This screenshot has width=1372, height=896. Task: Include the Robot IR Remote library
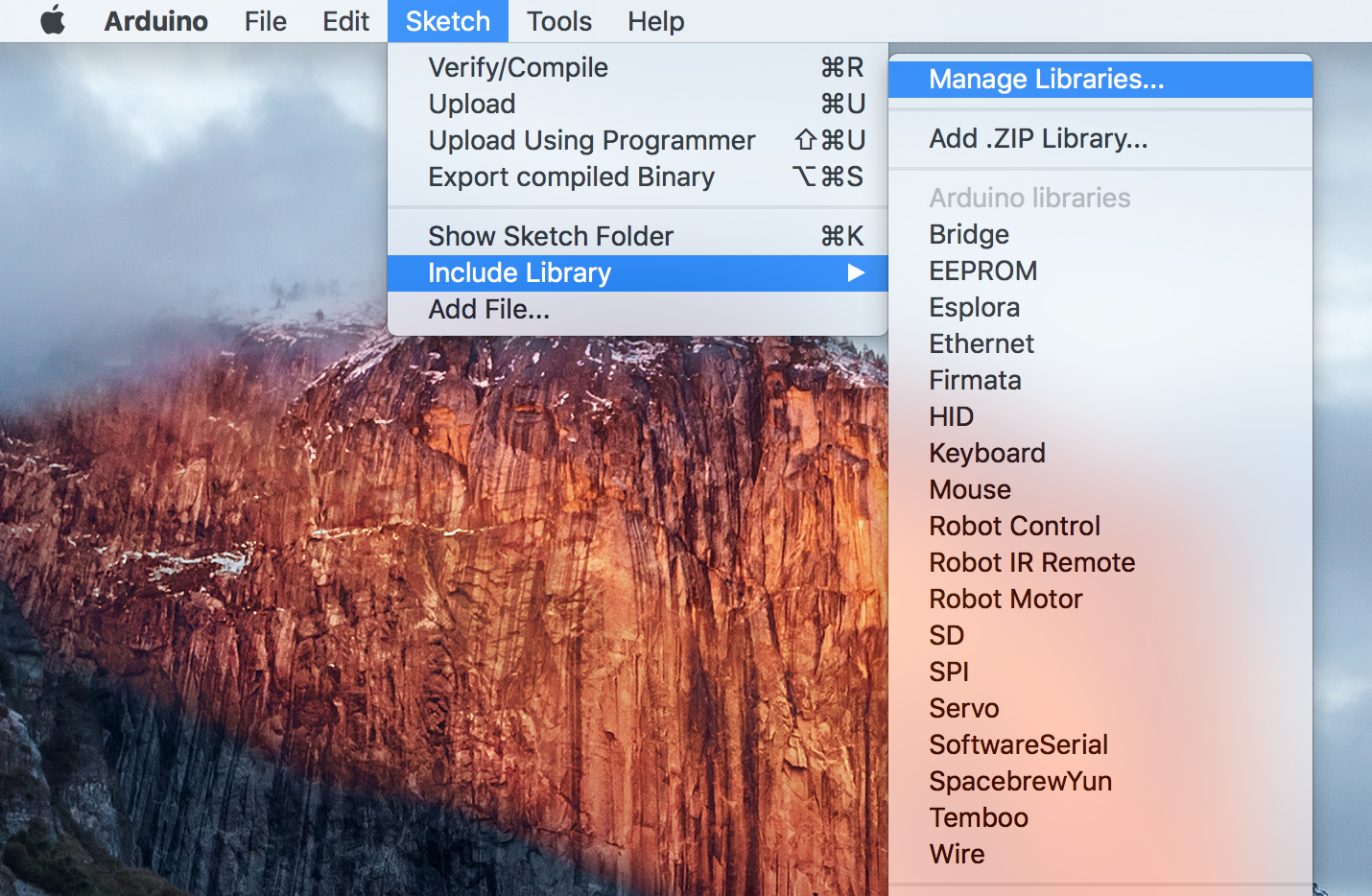[x=1100, y=562]
